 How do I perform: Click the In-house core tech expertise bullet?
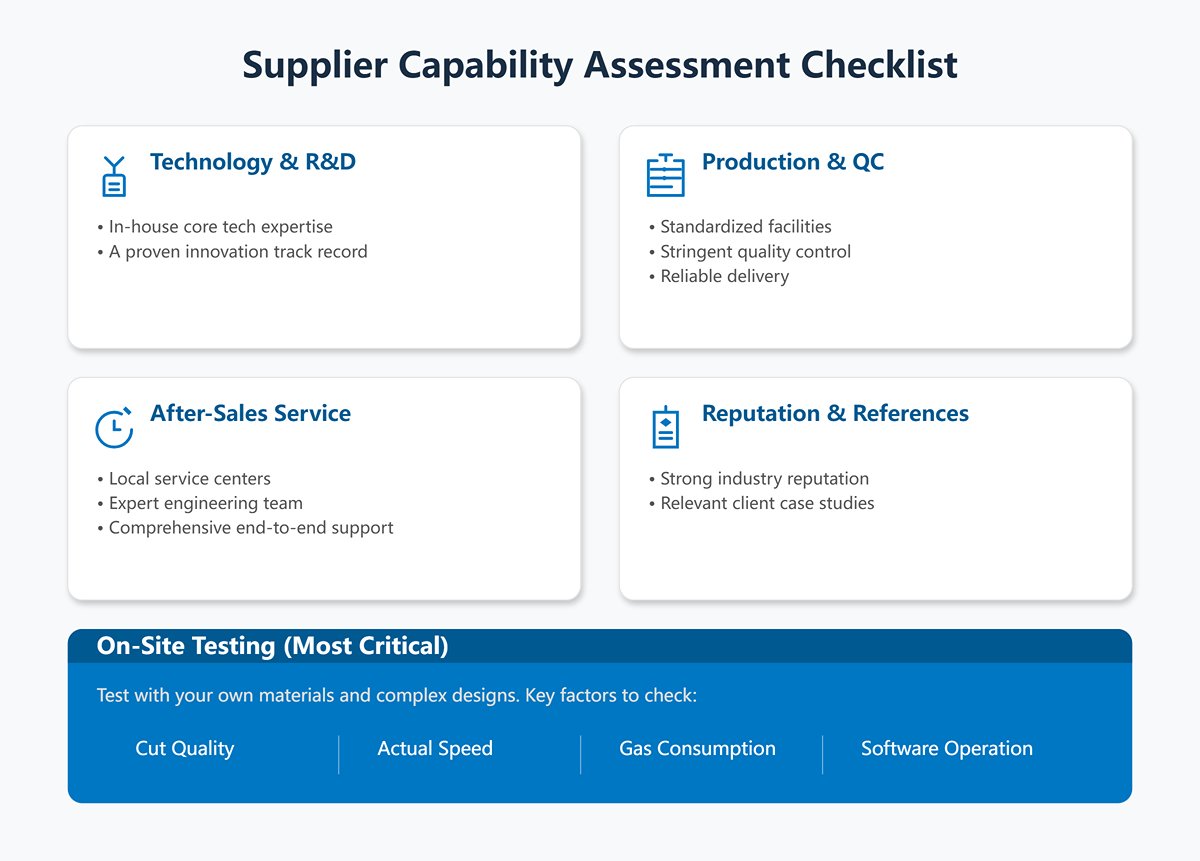click(220, 227)
